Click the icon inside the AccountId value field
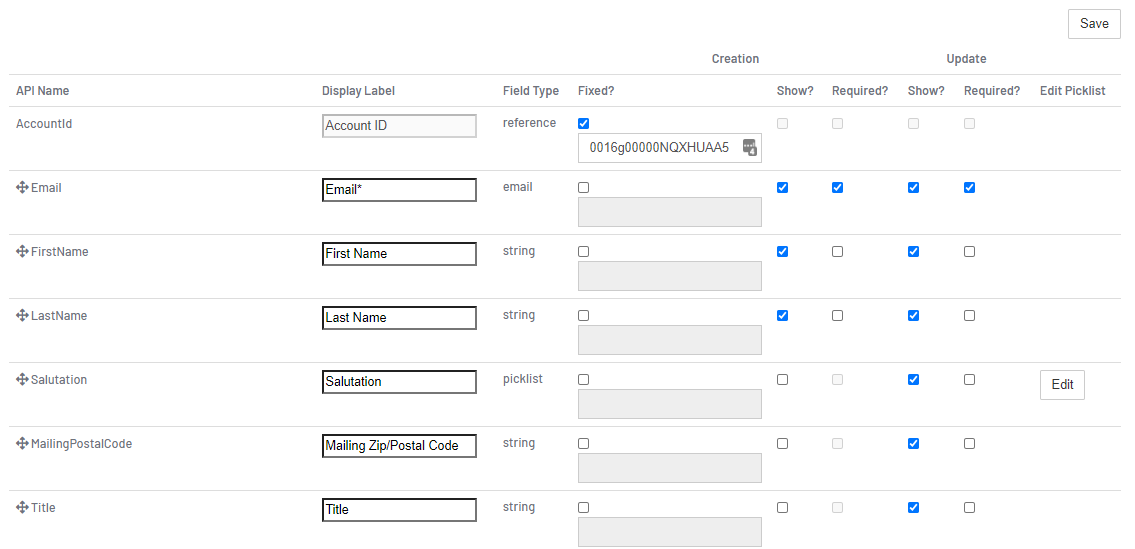The width and height of the screenshot is (1135, 549). point(750,147)
